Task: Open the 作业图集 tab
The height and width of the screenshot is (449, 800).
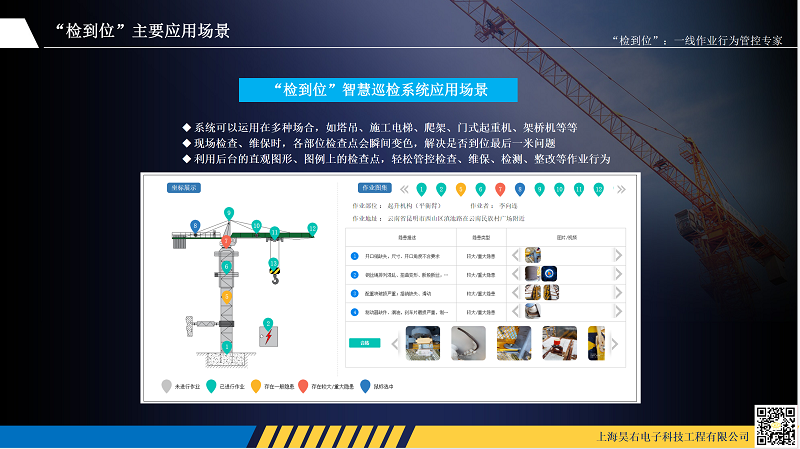Action: [374, 187]
